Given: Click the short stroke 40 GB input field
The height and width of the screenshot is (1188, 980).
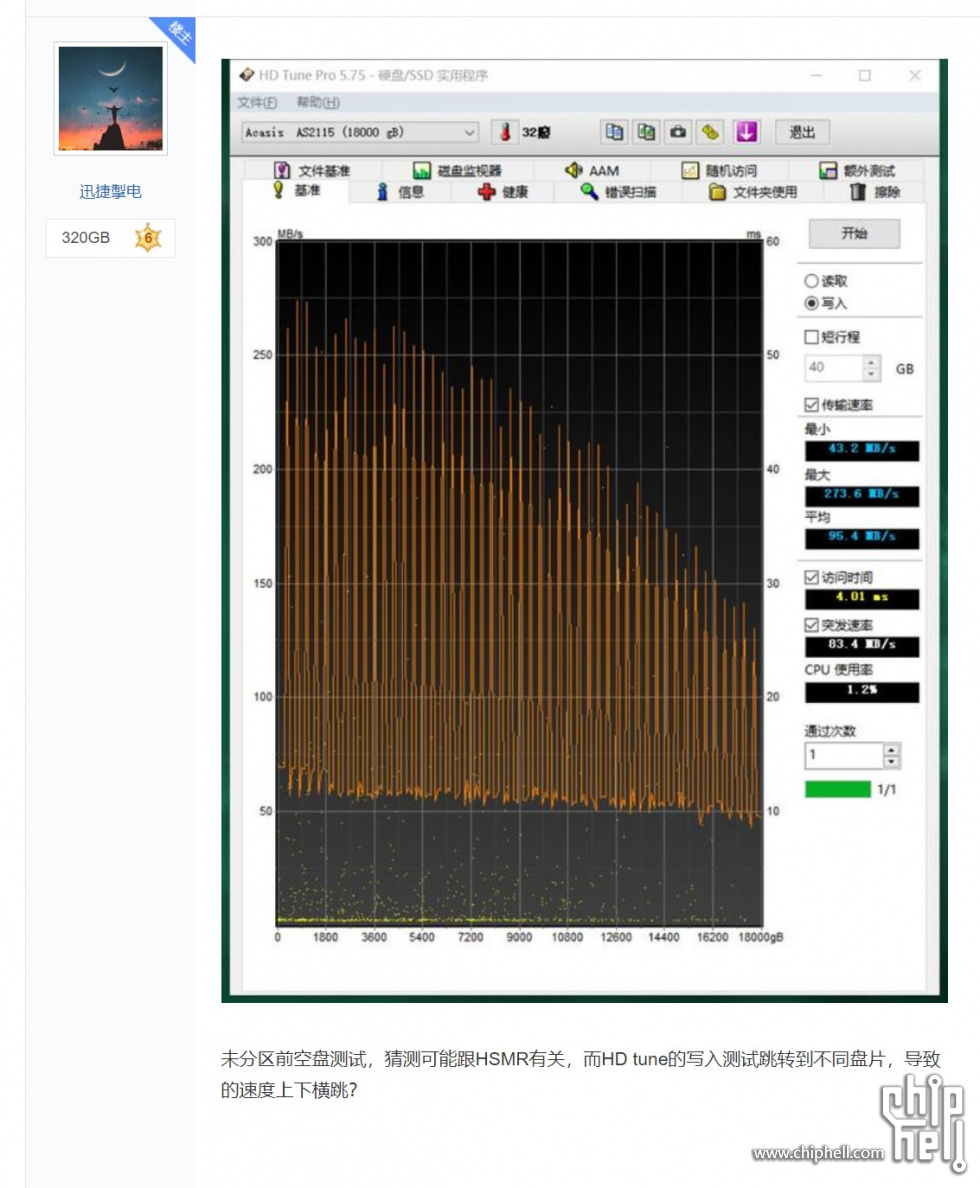Looking at the screenshot, I should (x=834, y=367).
